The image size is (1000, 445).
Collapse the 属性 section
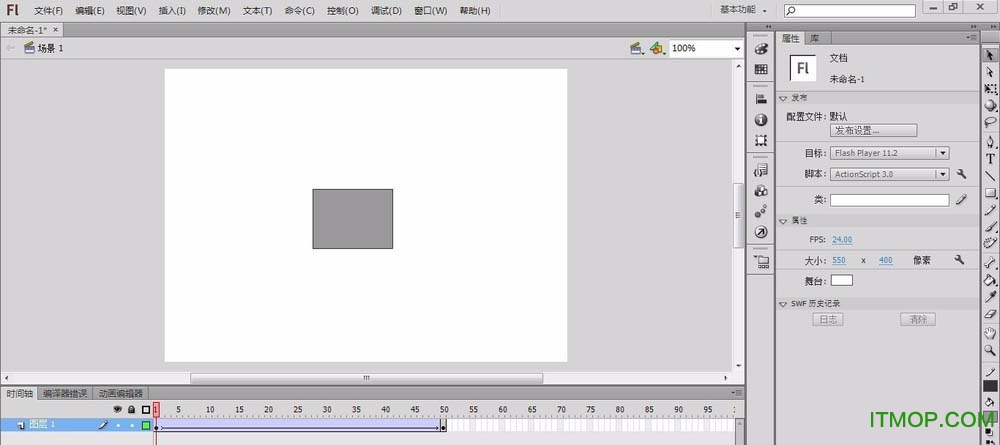coord(783,221)
